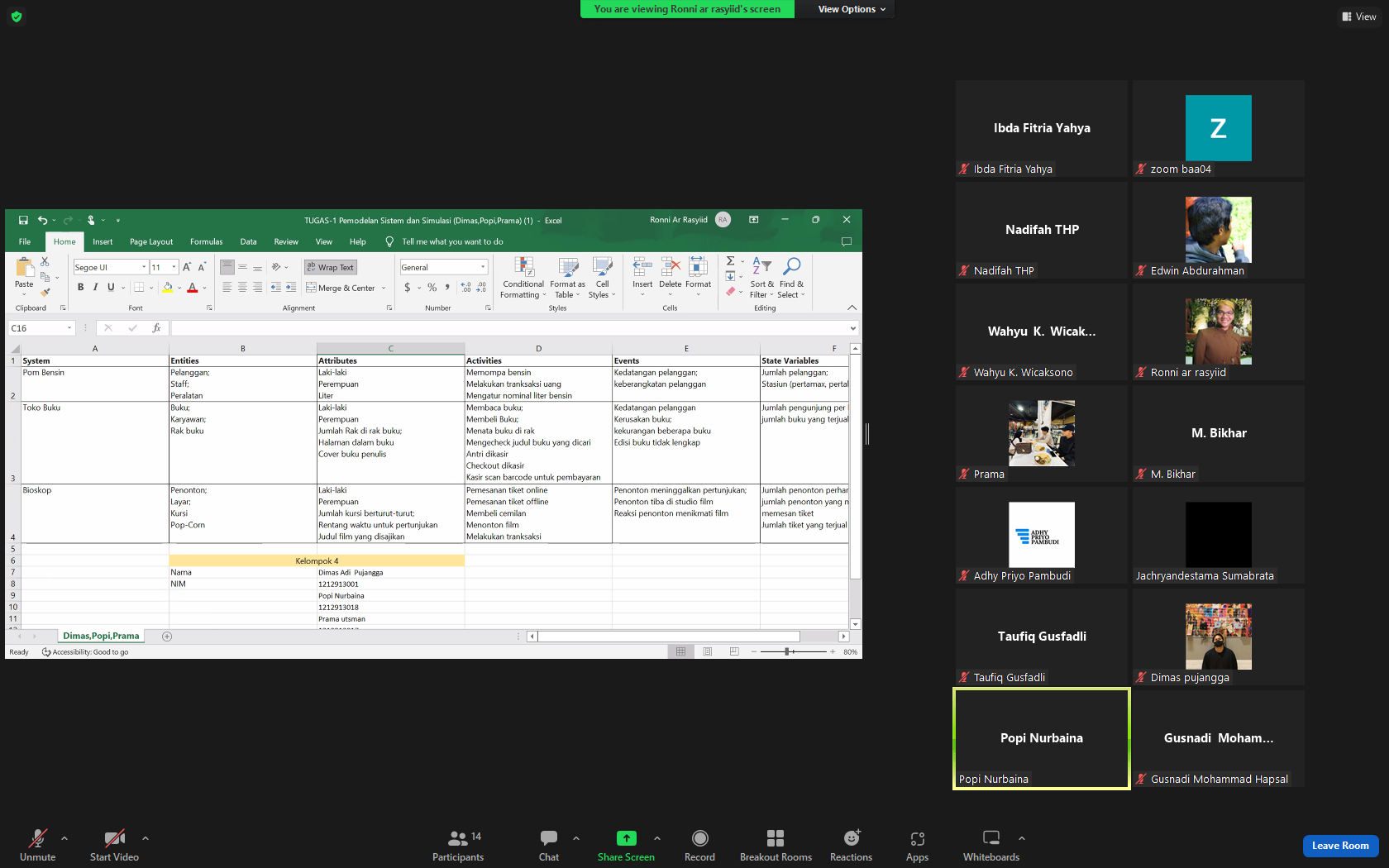The height and width of the screenshot is (868, 1389).
Task: Open the Reactions menu
Action: click(x=851, y=845)
